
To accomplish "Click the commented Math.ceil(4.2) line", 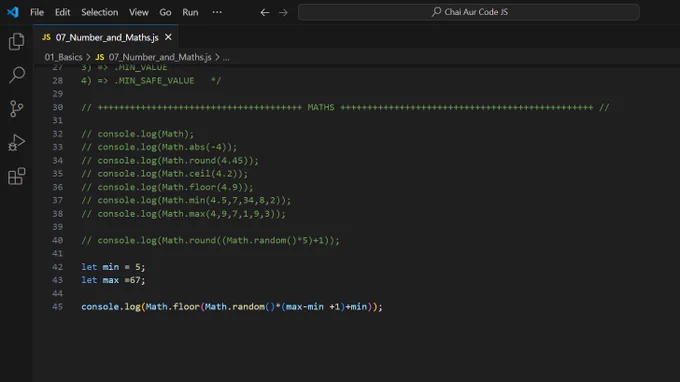I will 164,174.
